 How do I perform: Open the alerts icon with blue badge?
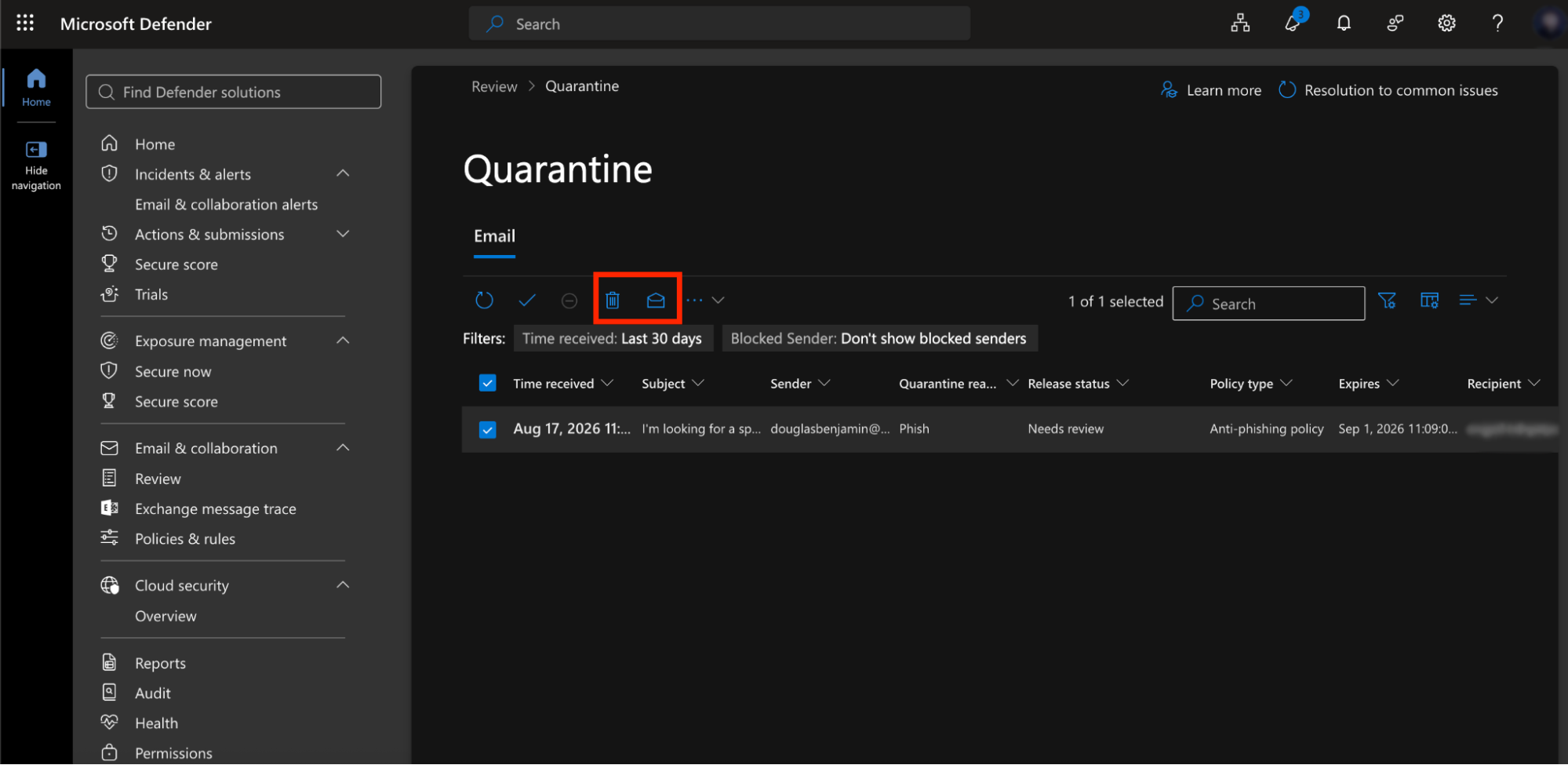(x=1293, y=22)
